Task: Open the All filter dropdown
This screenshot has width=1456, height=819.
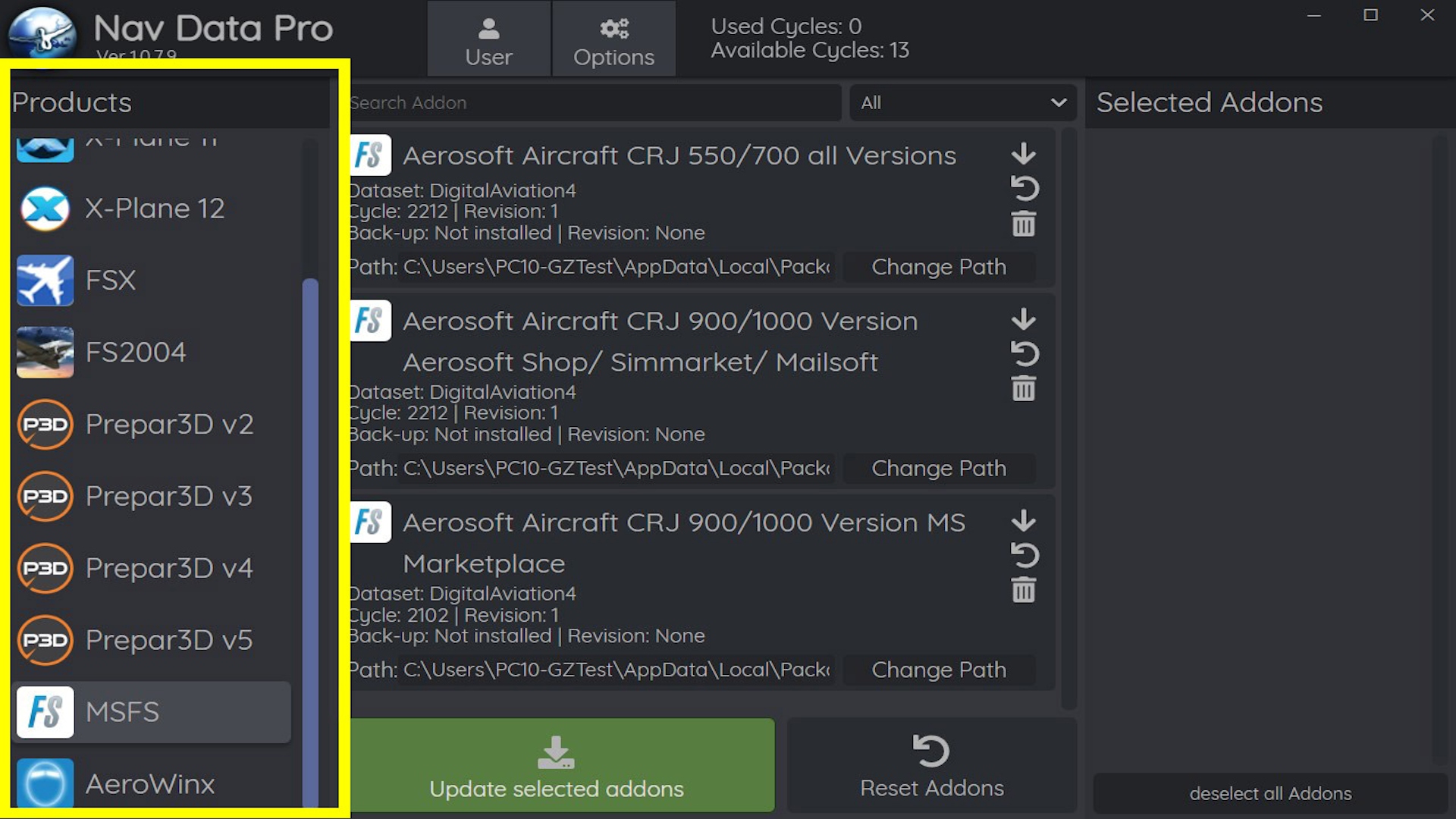Action: tap(963, 102)
